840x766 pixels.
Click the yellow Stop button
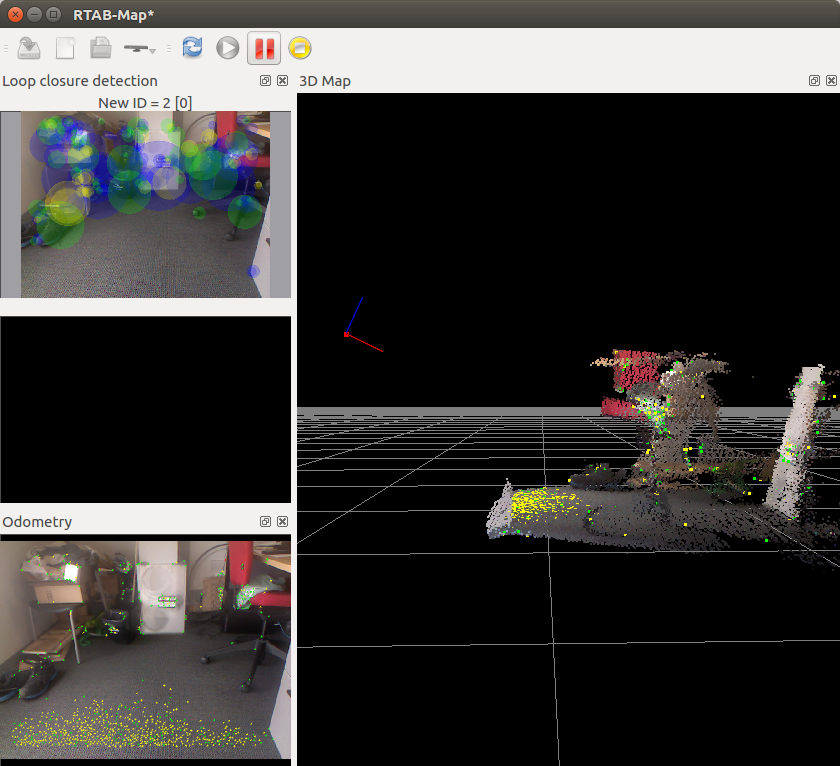click(x=300, y=48)
